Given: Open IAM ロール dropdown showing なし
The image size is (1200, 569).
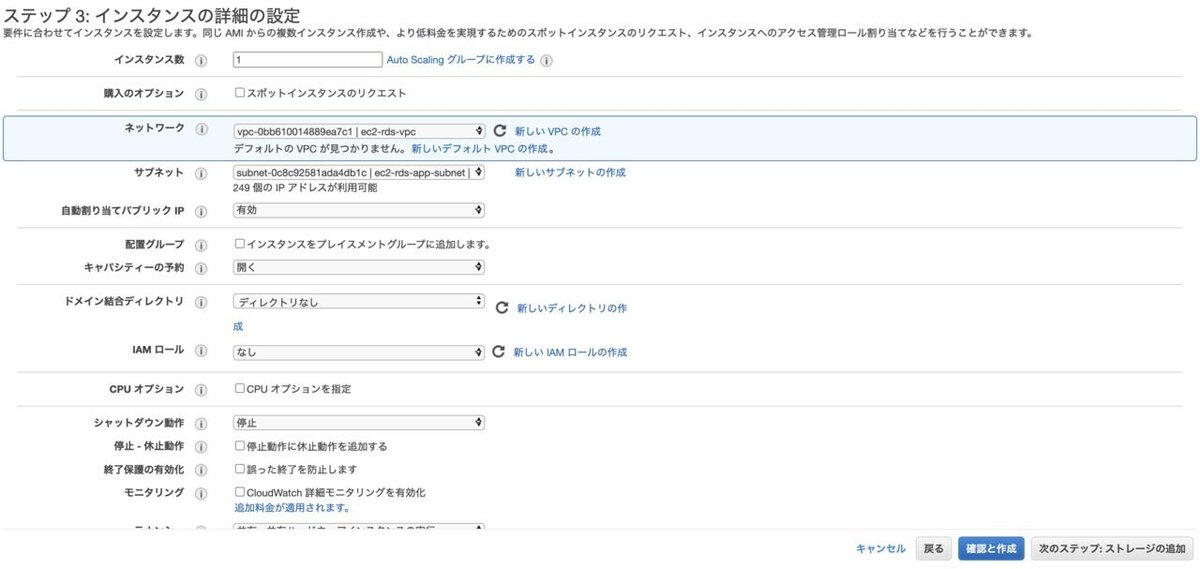Looking at the screenshot, I should [359, 352].
